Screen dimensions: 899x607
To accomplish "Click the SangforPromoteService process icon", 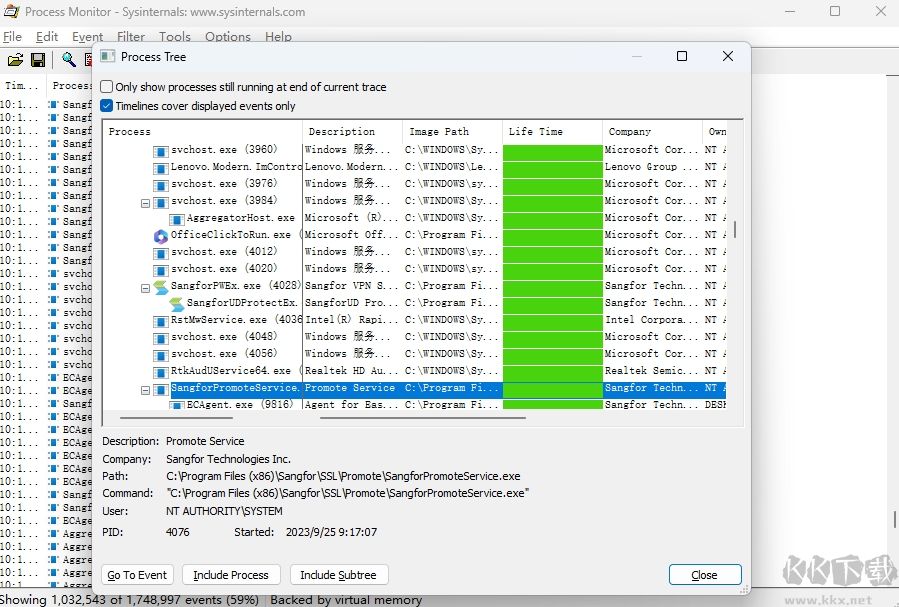I will point(161,390).
